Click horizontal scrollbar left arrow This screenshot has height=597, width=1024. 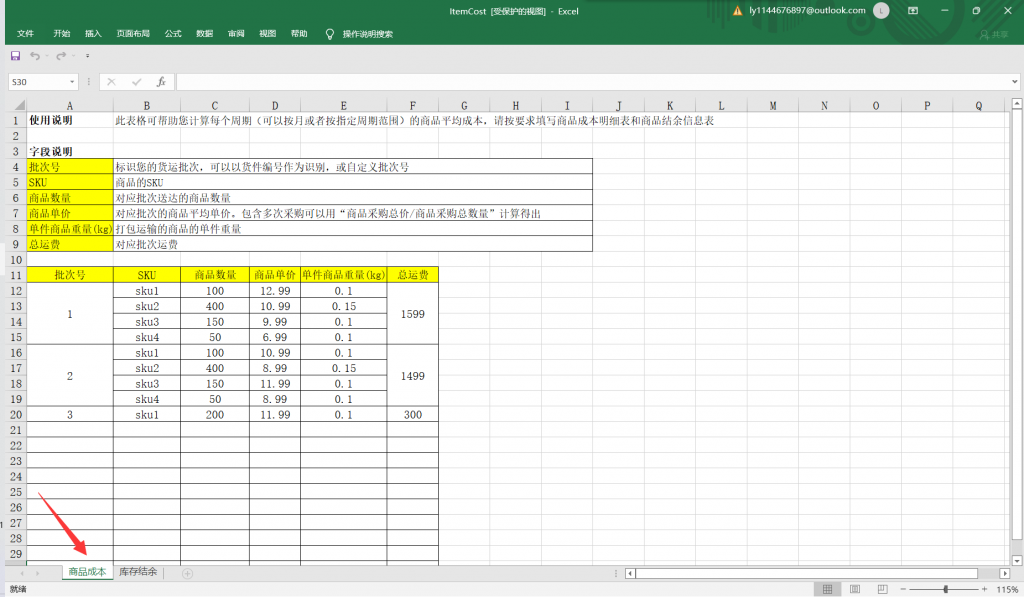(x=630, y=573)
